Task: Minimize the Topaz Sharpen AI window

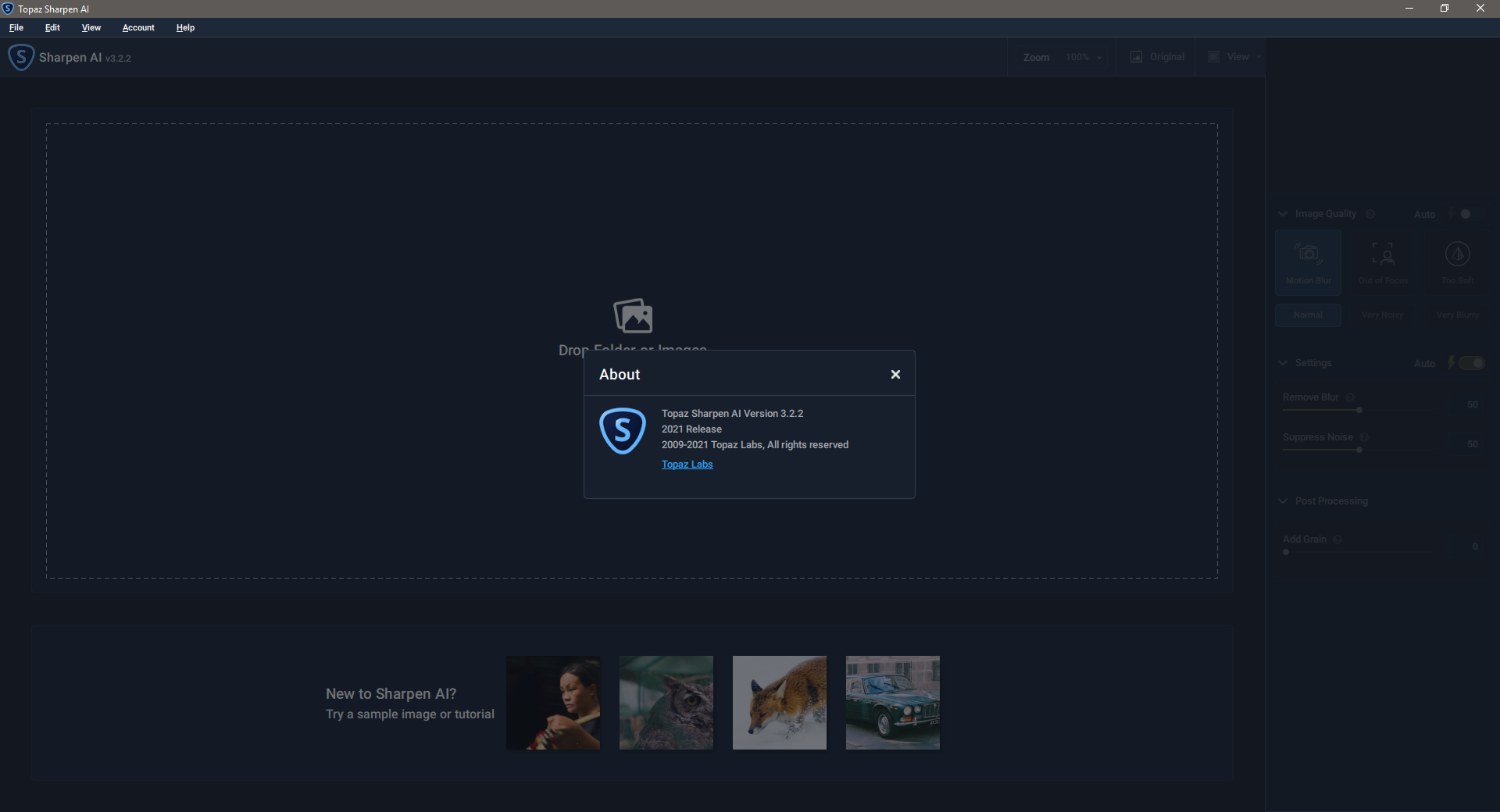Action: (1409, 9)
